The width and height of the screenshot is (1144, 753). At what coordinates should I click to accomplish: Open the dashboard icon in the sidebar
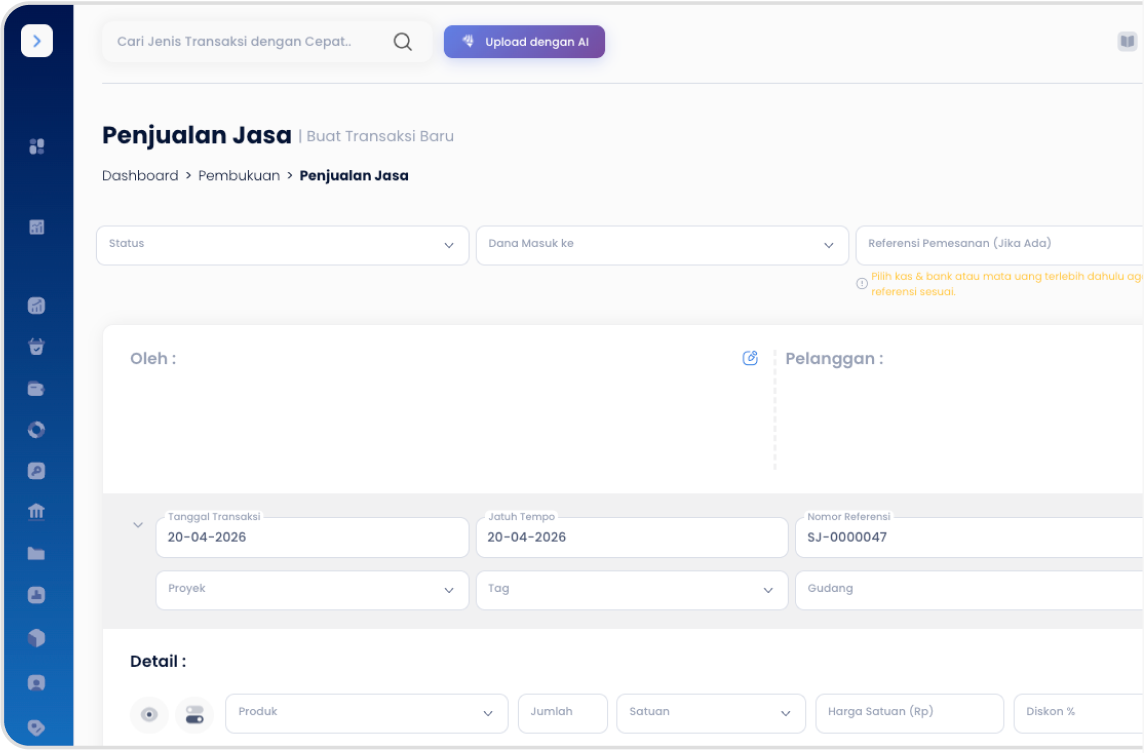[36, 146]
